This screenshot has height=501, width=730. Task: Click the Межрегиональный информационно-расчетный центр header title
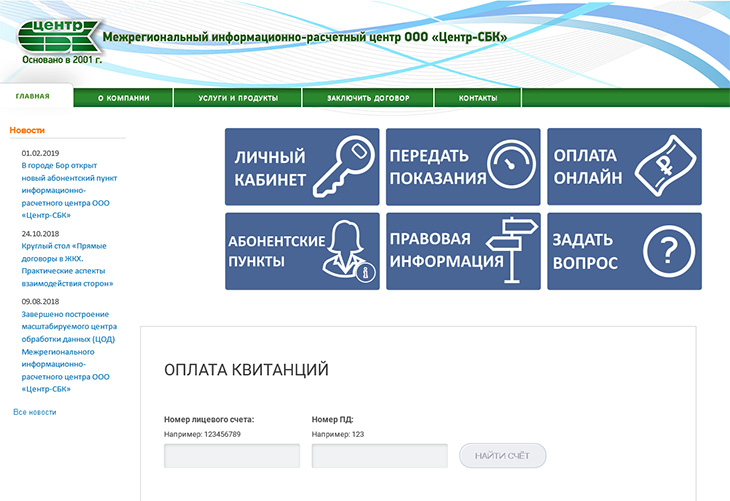click(304, 37)
